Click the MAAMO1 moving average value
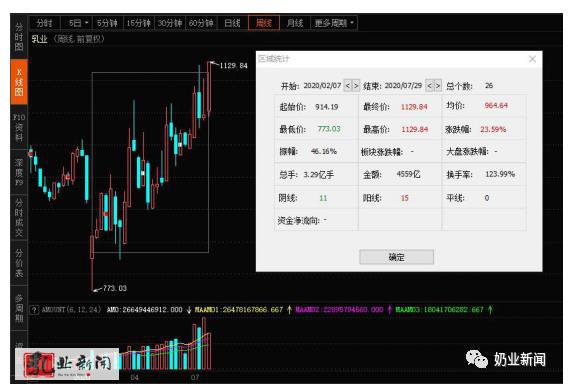This screenshot has width=571, height=391. [x=239, y=310]
